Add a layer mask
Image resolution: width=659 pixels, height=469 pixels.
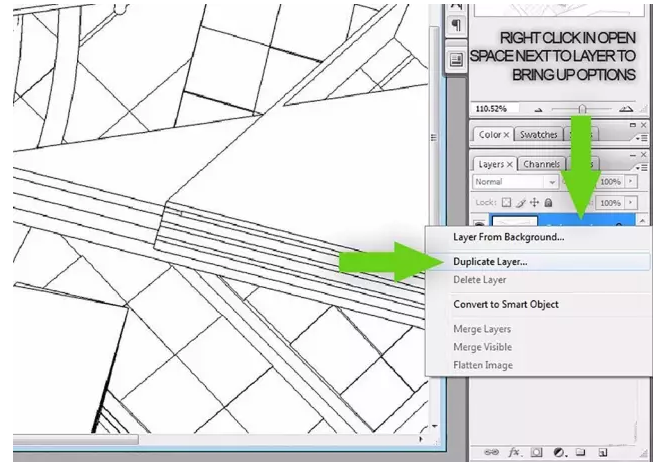(536, 453)
